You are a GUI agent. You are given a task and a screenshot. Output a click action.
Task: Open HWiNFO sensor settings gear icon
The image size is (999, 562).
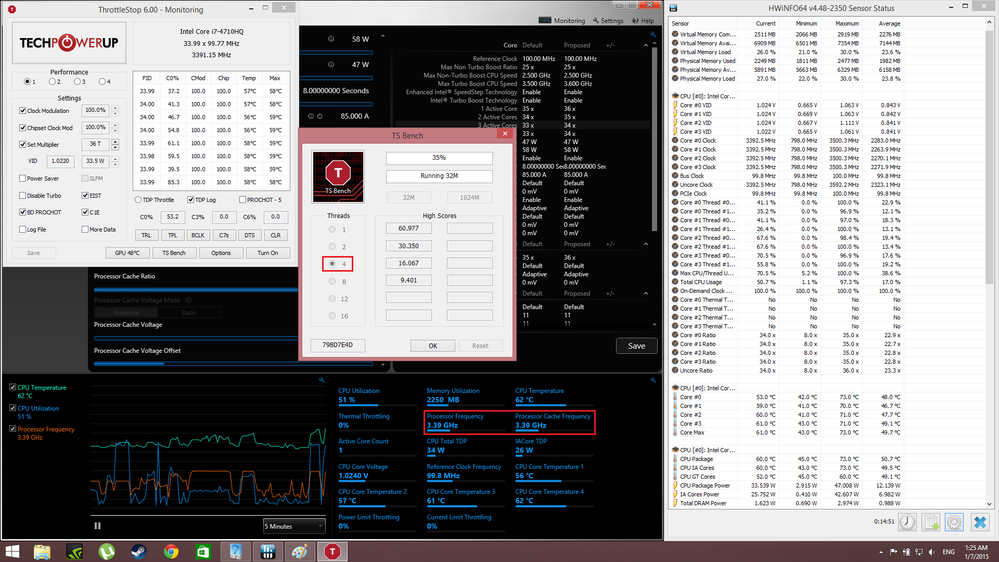click(954, 522)
